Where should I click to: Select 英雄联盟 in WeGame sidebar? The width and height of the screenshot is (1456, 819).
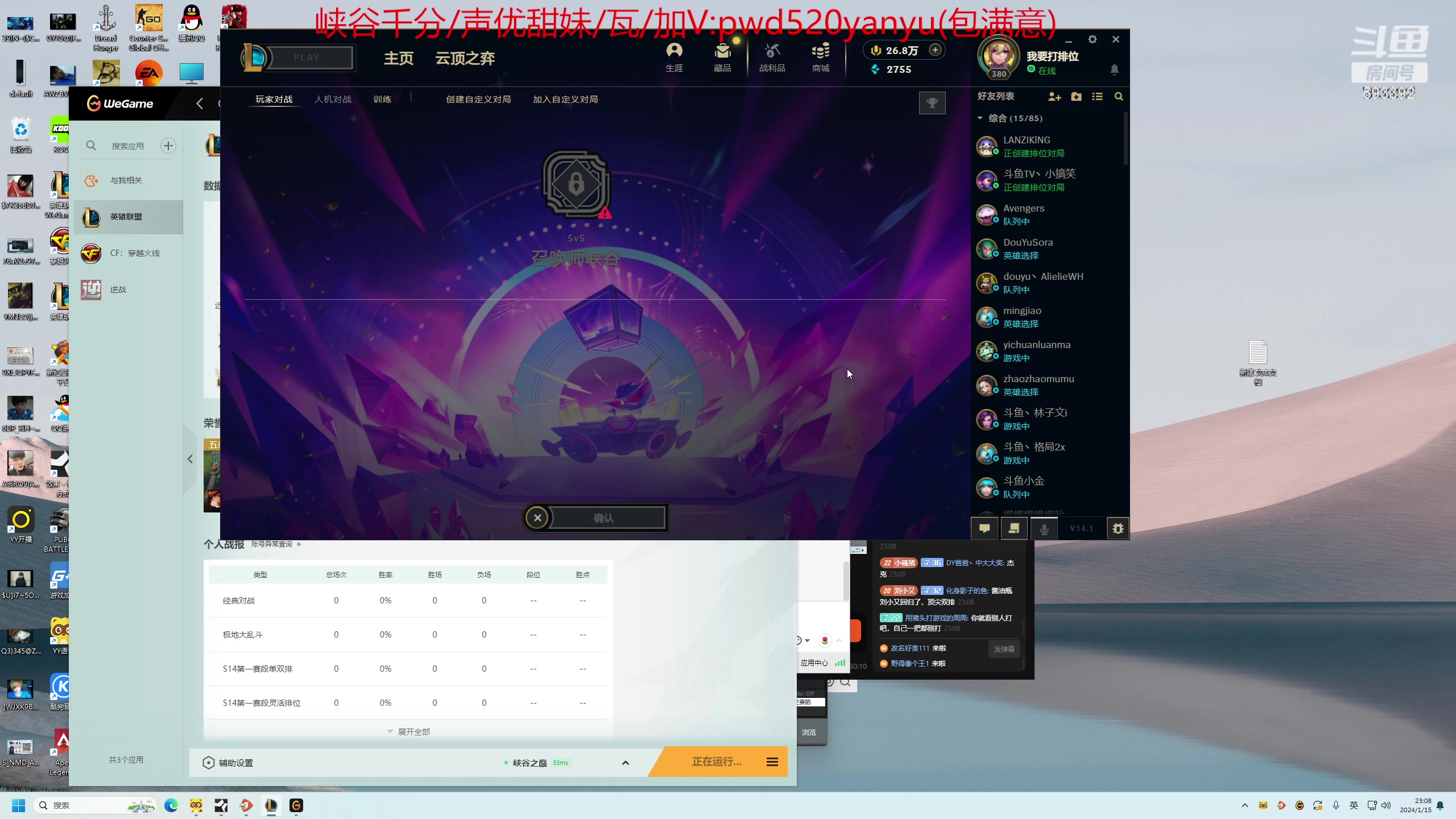pos(129,217)
